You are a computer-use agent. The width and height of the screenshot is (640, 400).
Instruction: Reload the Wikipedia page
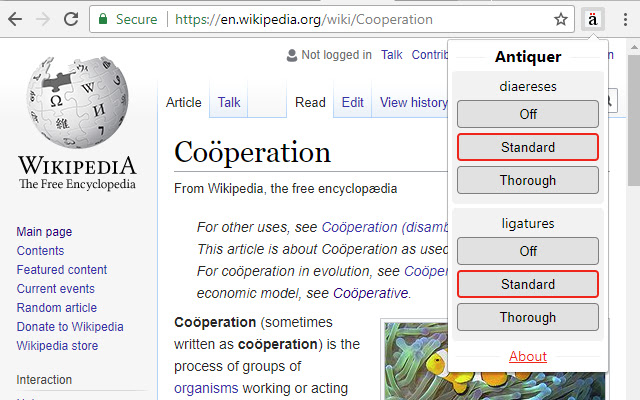tap(71, 19)
